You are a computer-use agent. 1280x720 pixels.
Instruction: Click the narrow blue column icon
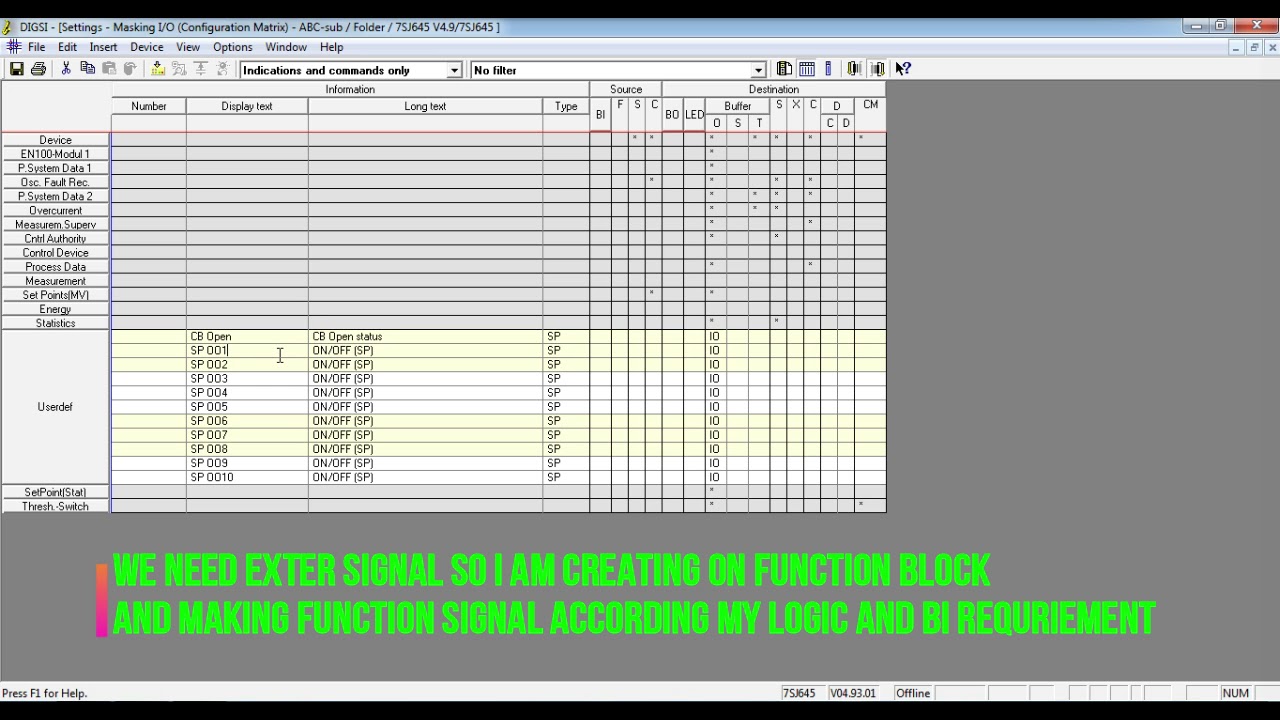click(828, 69)
